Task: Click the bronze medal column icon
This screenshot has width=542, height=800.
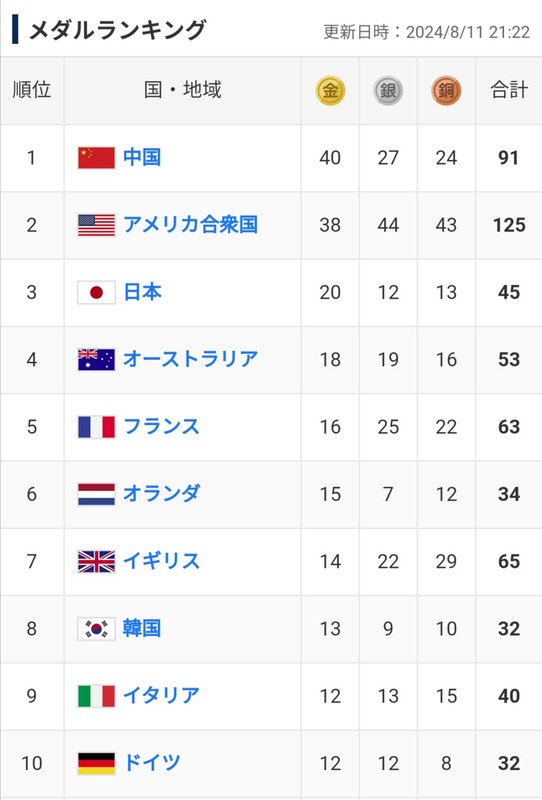Action: pyautogui.click(x=446, y=91)
